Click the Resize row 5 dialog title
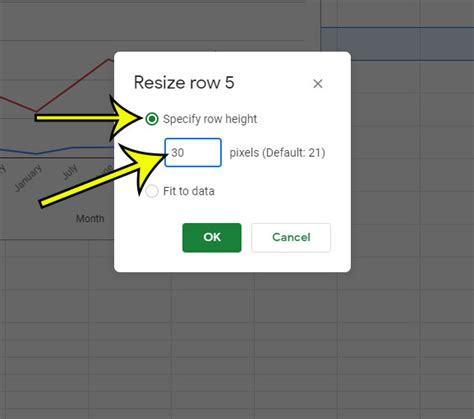The height and width of the screenshot is (419, 474). (x=184, y=82)
